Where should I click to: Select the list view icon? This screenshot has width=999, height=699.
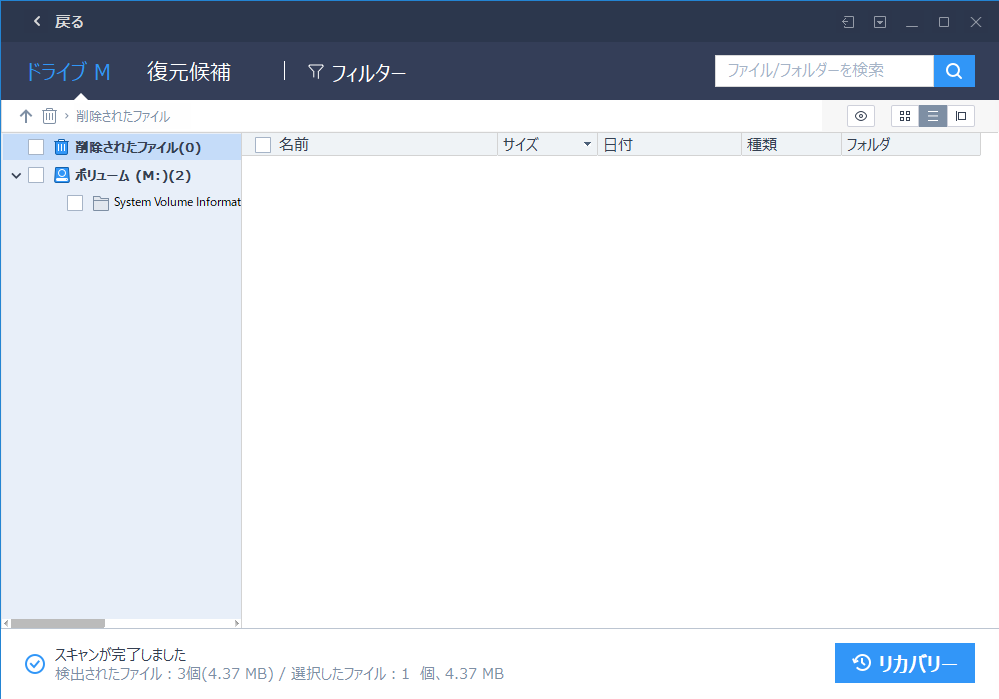click(x=932, y=116)
